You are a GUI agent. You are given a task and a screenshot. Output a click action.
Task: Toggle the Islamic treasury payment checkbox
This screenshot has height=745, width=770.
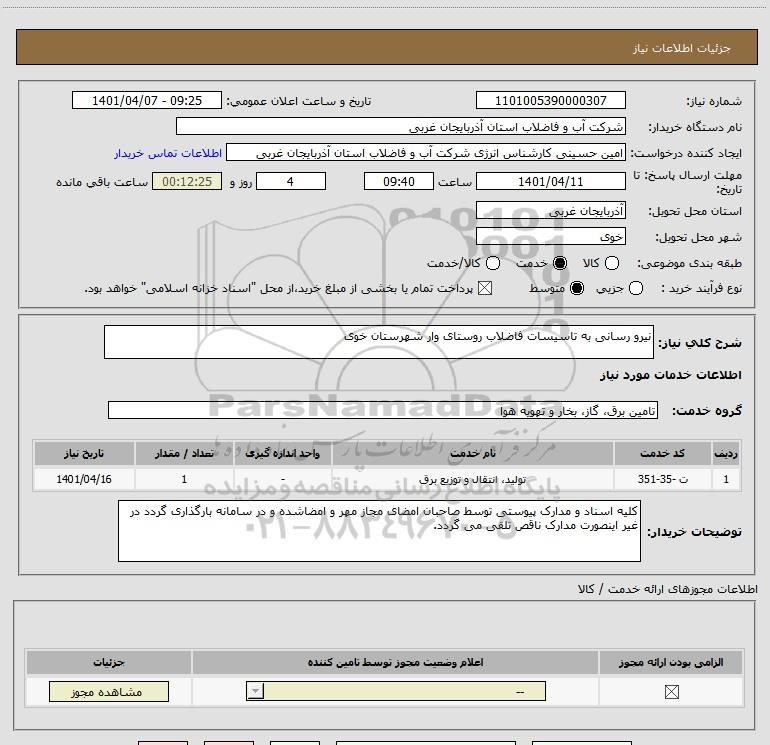coord(485,288)
